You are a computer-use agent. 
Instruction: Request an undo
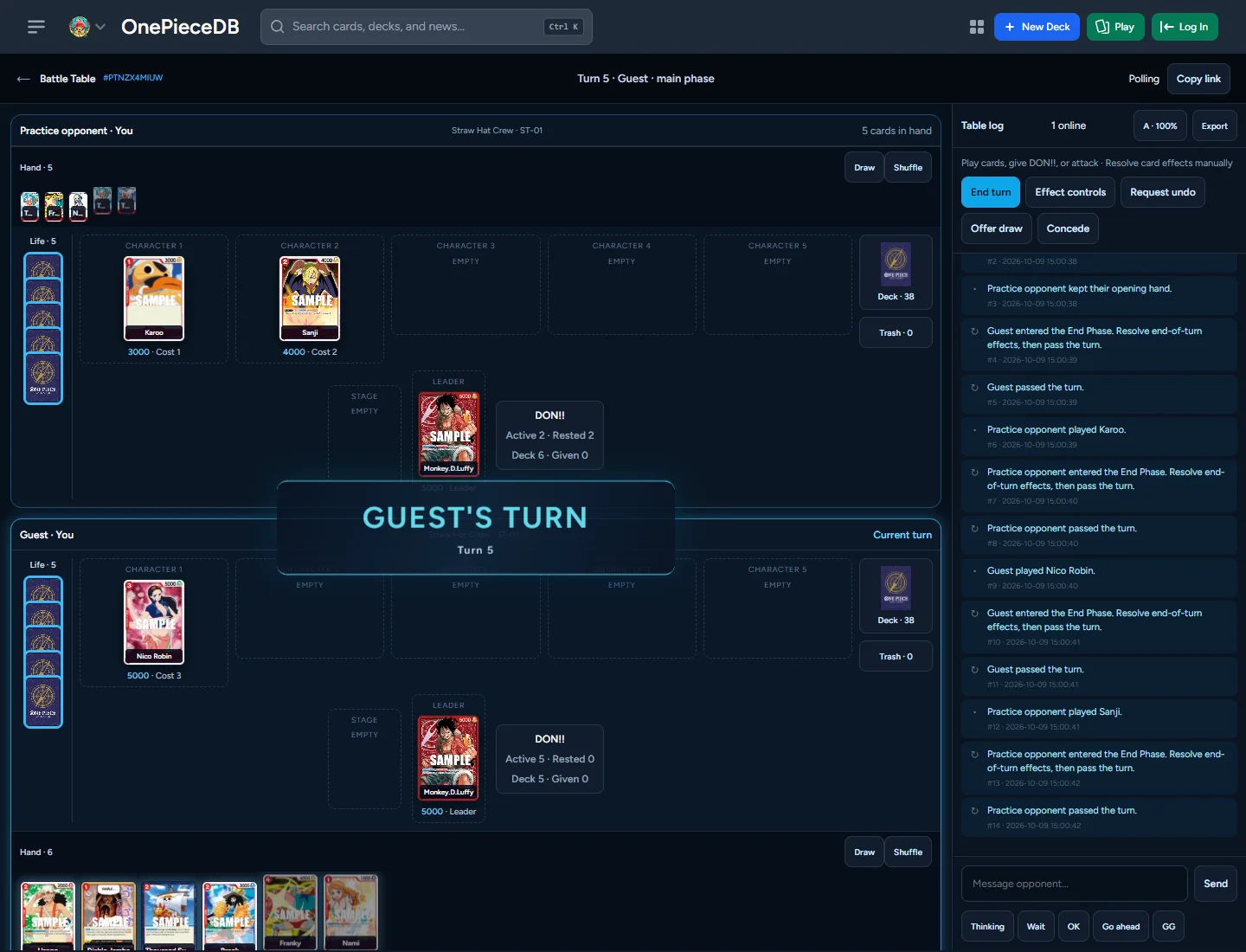click(1163, 192)
